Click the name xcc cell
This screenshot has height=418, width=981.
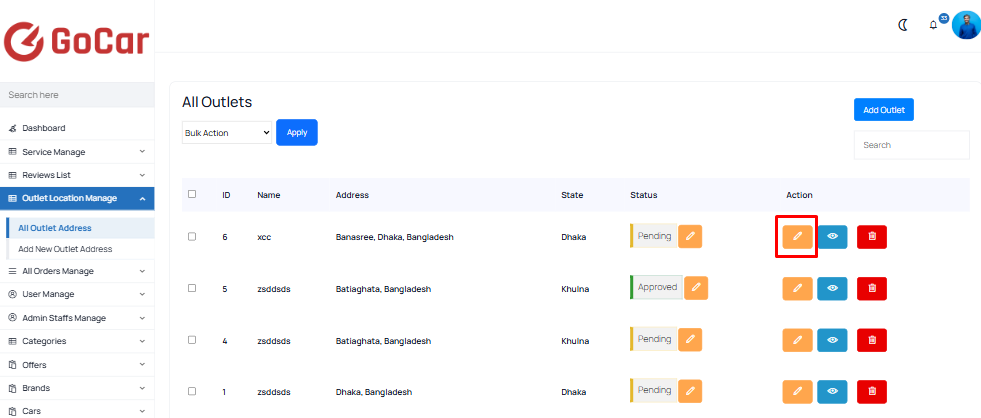point(265,237)
